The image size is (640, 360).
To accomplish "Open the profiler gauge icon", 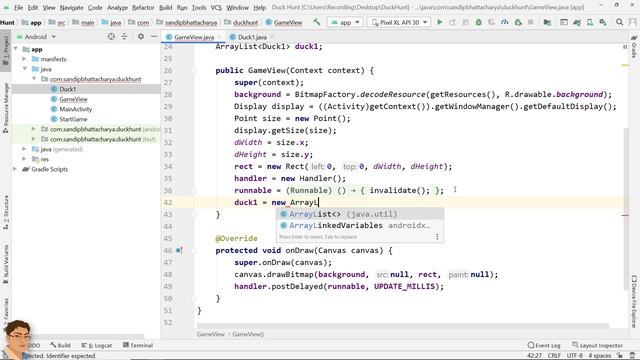I will (504, 22).
